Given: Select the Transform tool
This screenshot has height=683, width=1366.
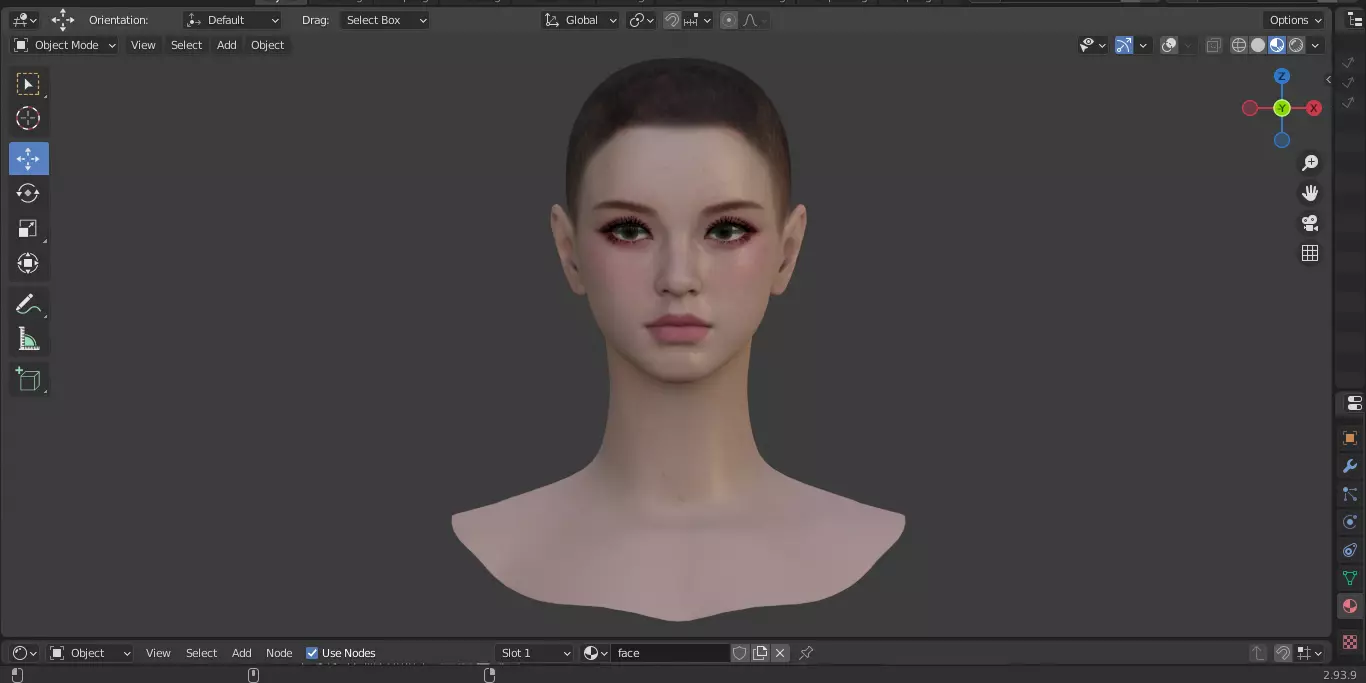Looking at the screenshot, I should pyautogui.click(x=28, y=264).
